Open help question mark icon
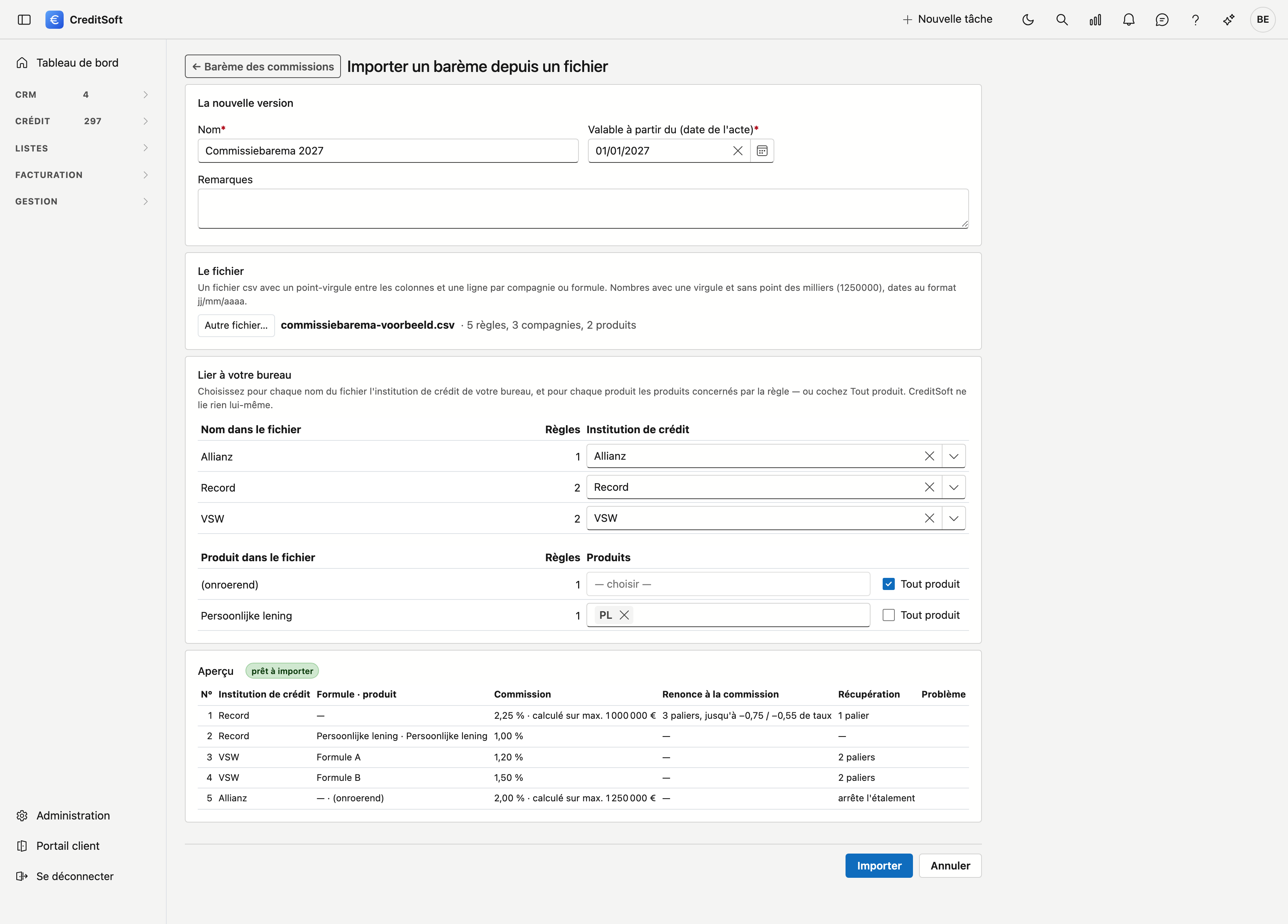 [x=1196, y=20]
